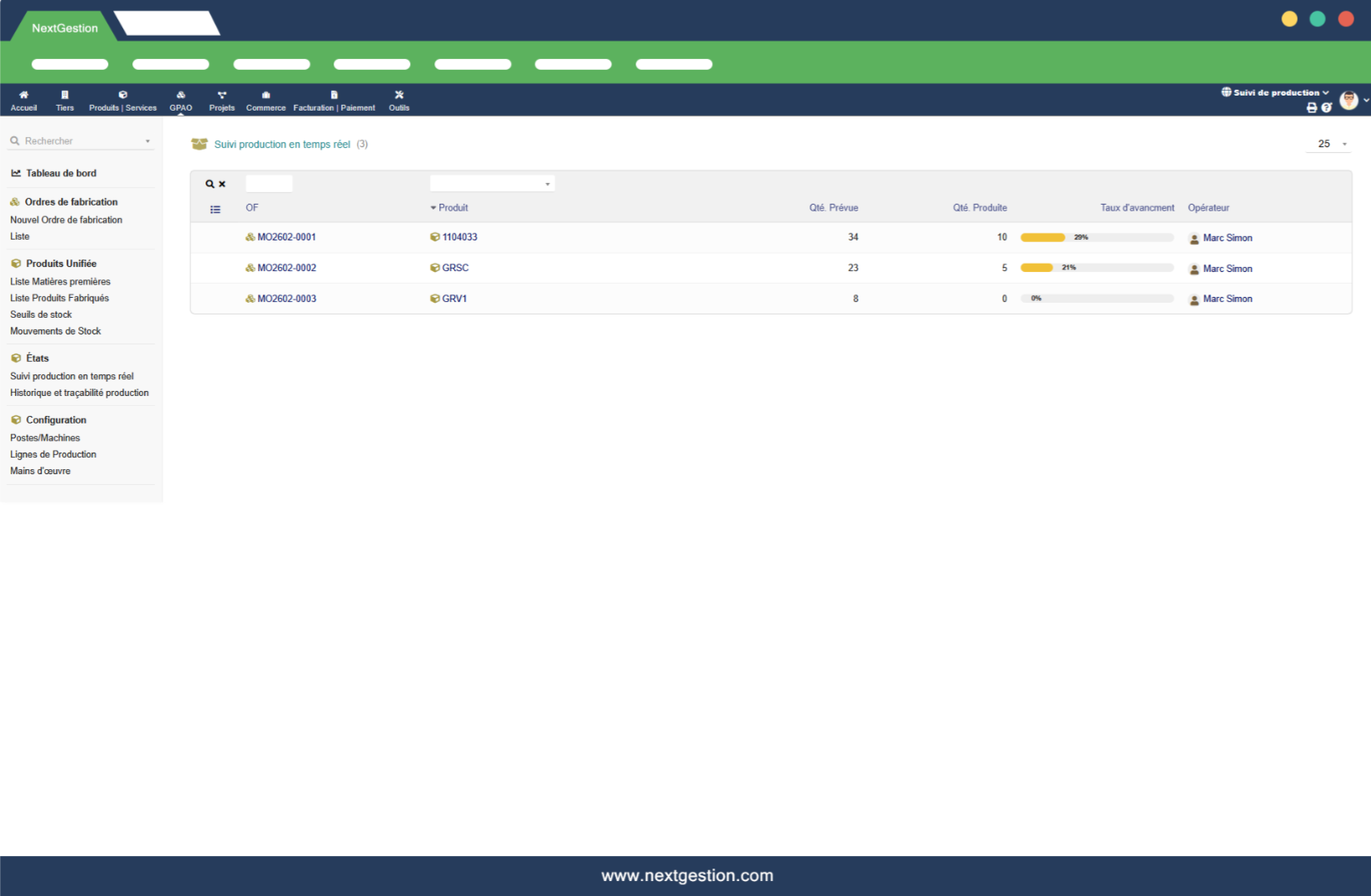Open Facturation | Paiement menu

334,100
